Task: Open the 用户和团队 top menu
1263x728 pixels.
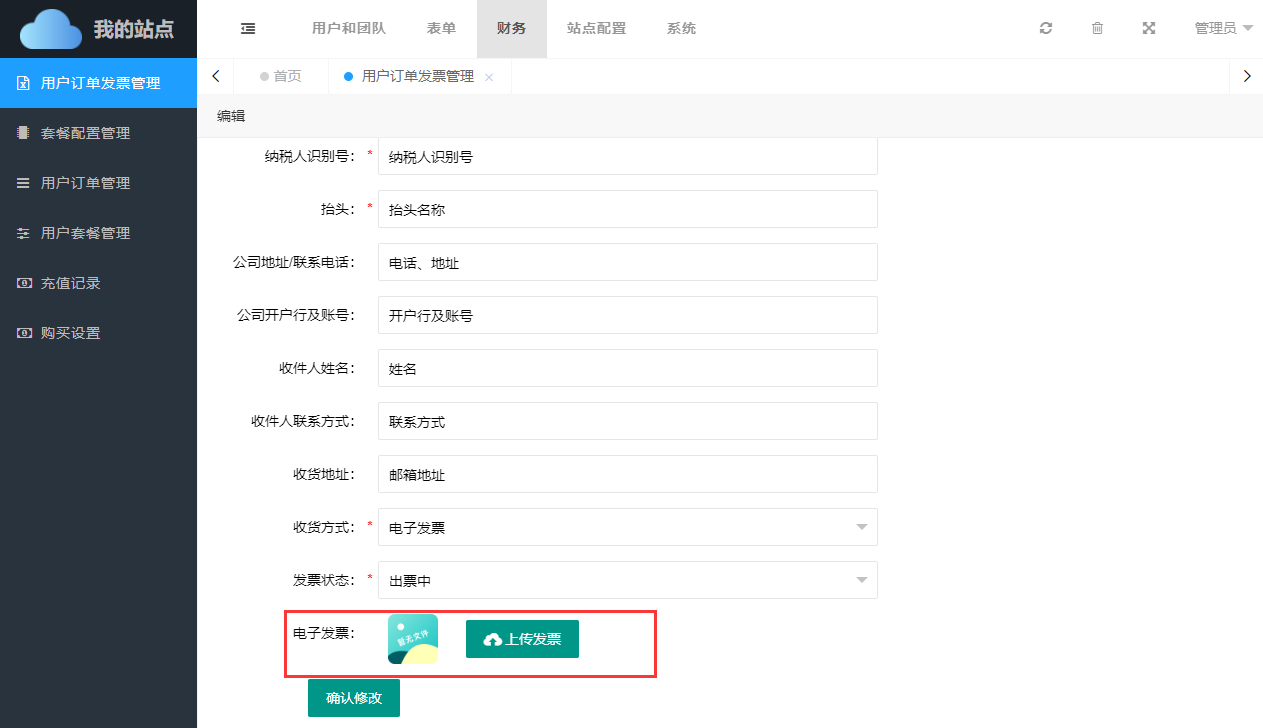Action: pos(349,29)
